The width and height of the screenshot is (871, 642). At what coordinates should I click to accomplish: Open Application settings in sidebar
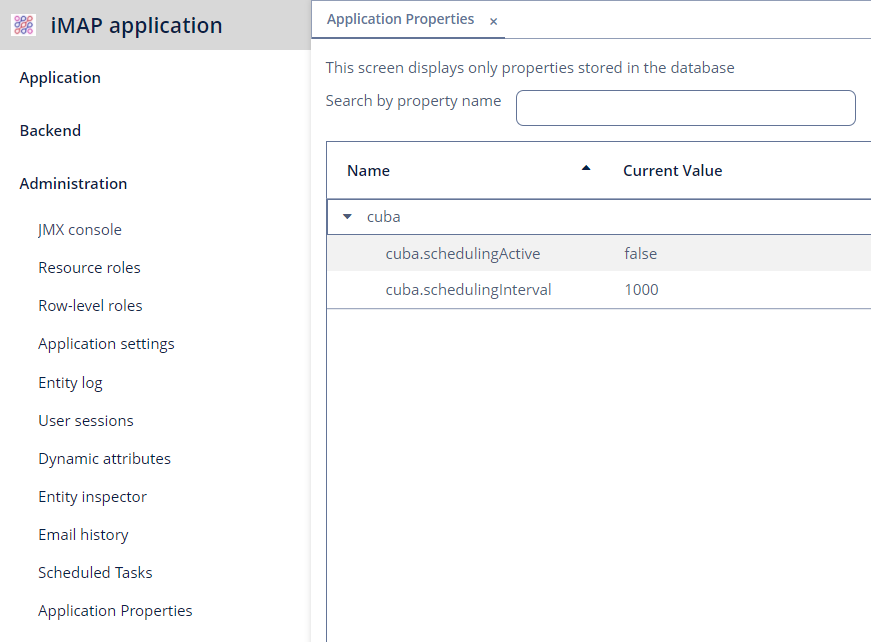coord(106,344)
